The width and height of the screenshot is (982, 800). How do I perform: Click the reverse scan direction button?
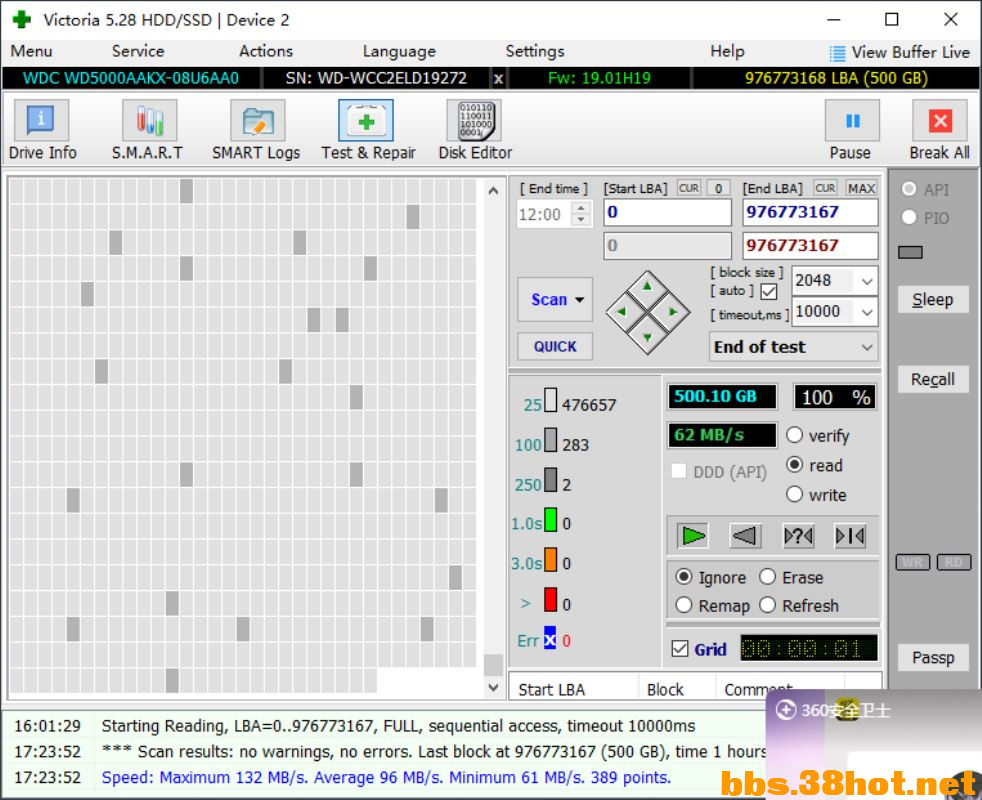coord(745,536)
